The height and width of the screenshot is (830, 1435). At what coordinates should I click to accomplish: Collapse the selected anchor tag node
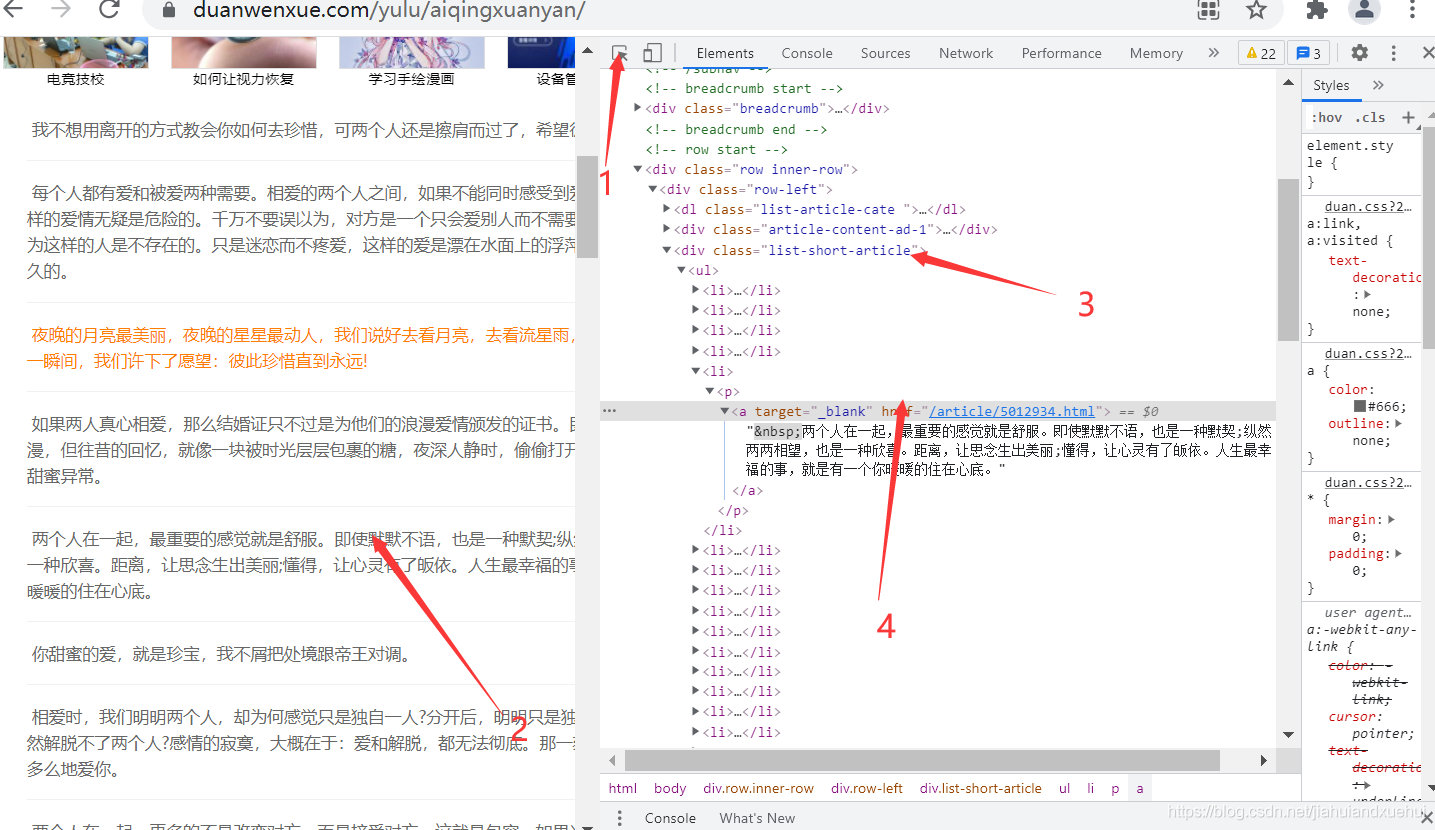725,411
